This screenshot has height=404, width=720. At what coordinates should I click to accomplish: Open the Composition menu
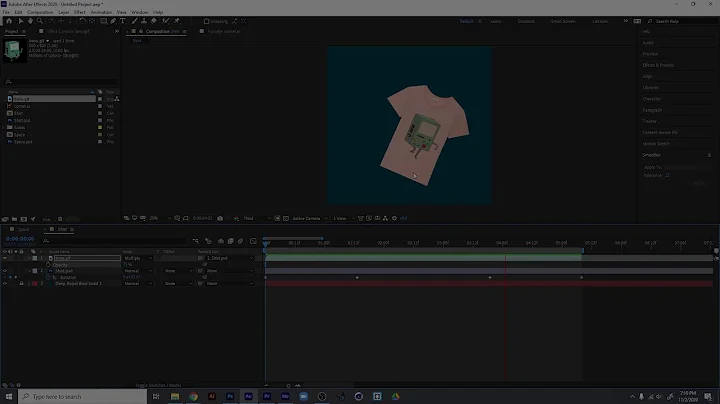coord(40,12)
